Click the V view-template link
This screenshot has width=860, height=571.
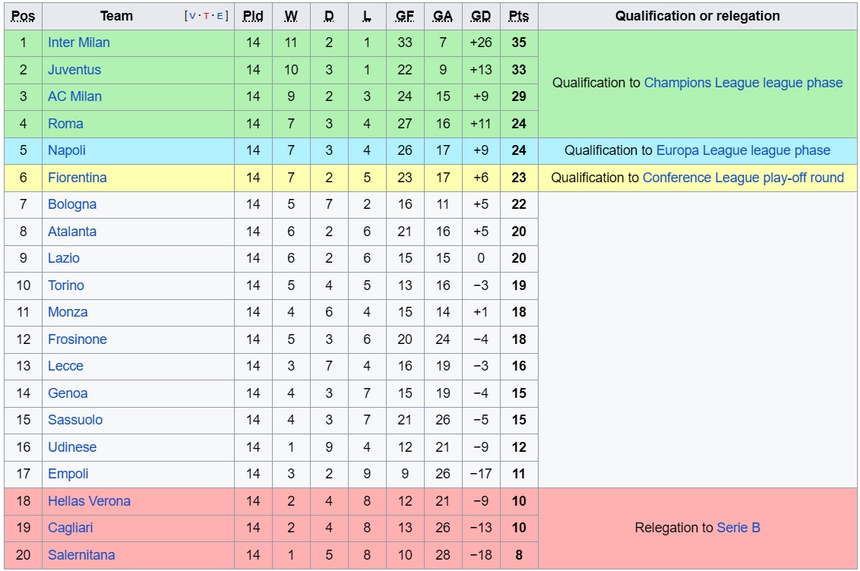(193, 16)
